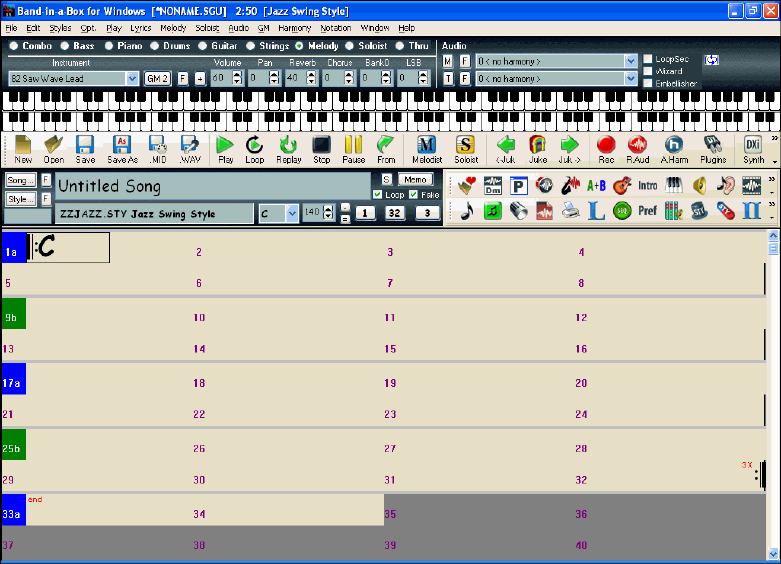
Task: Open the Lyrics menu
Action: point(140,28)
